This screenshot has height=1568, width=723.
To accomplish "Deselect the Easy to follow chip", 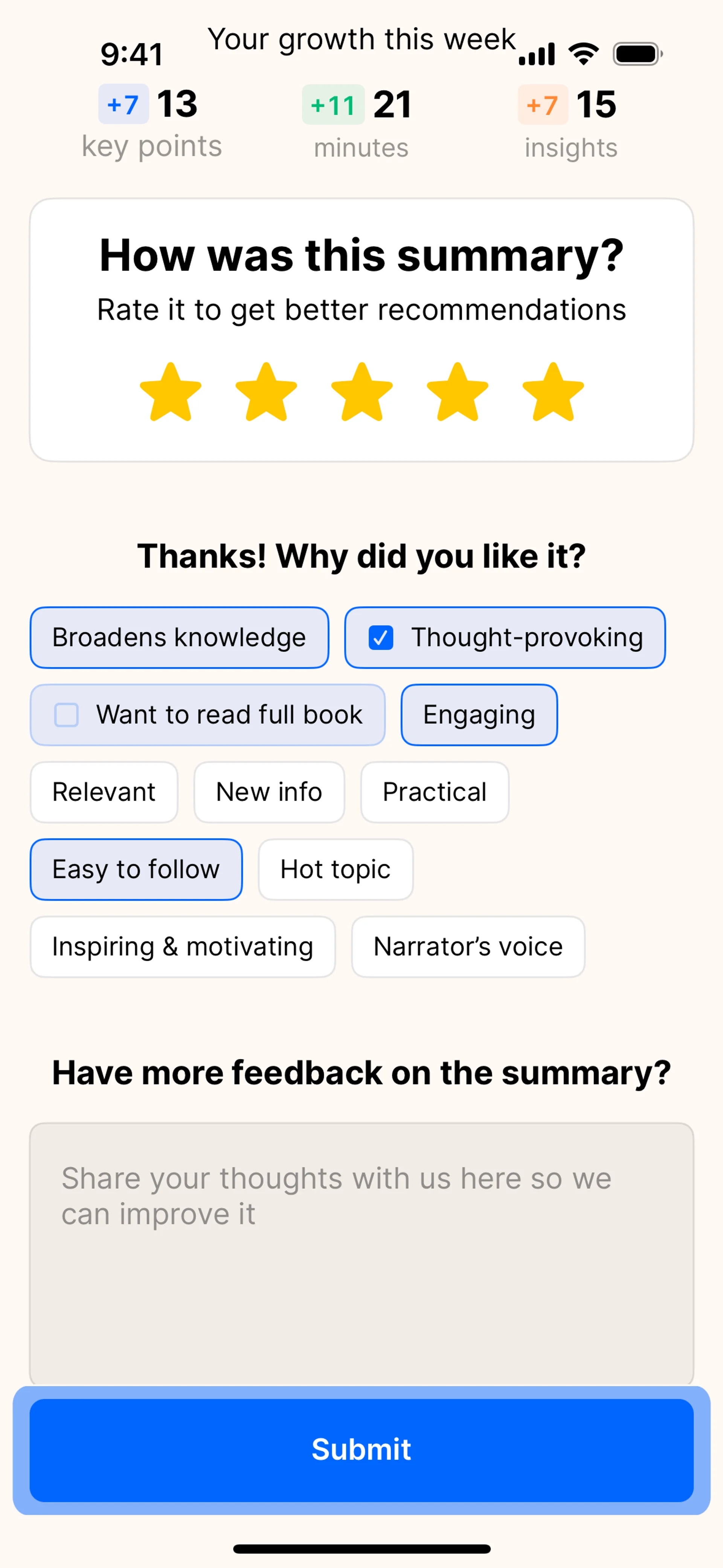I will (136, 869).
